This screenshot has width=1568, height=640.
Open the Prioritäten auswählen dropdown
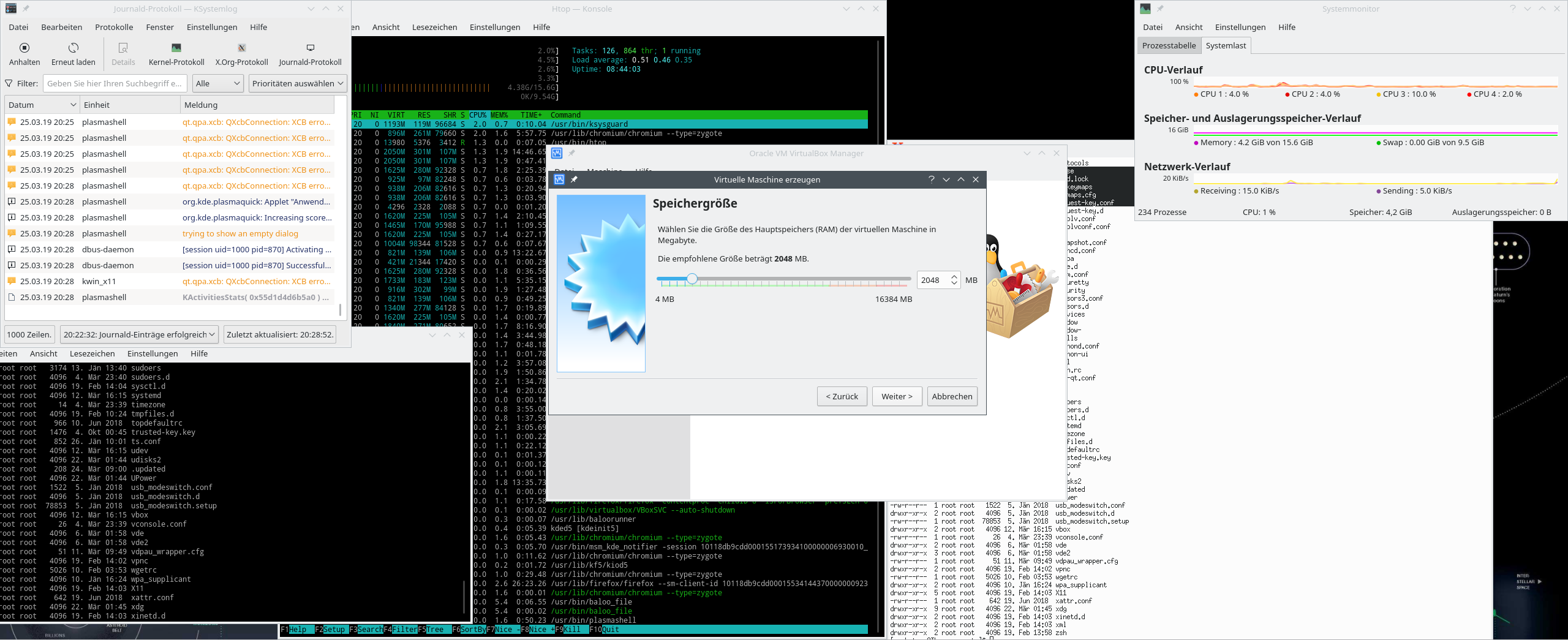tap(298, 83)
